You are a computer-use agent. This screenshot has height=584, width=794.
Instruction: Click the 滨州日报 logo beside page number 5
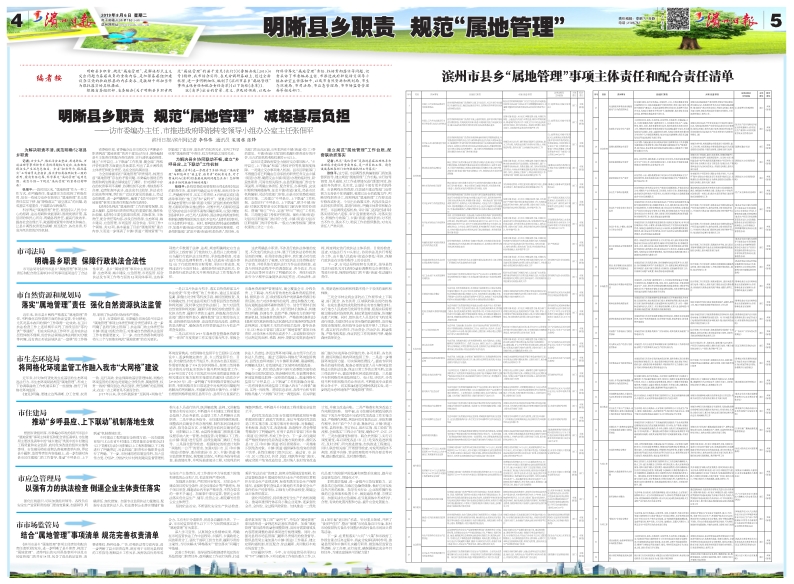pos(725,19)
